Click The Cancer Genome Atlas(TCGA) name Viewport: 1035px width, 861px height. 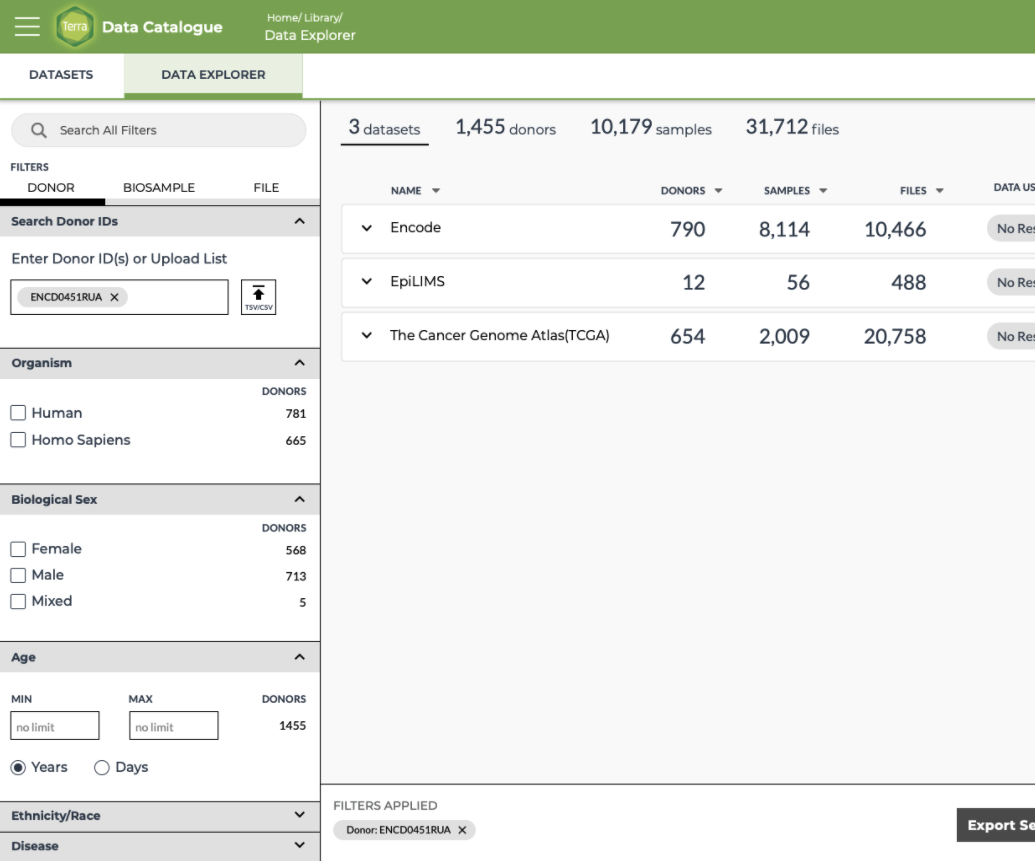pos(500,335)
